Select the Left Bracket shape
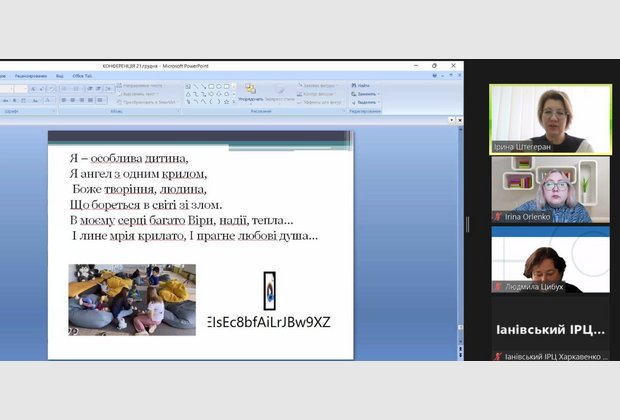620x420 pixels. [x=211, y=102]
